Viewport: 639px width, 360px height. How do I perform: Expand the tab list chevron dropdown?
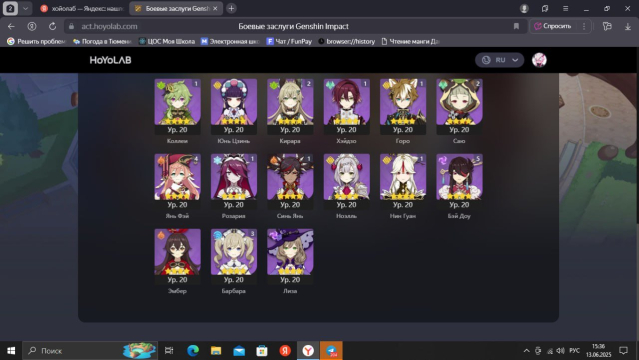pyautogui.click(x=25, y=8)
